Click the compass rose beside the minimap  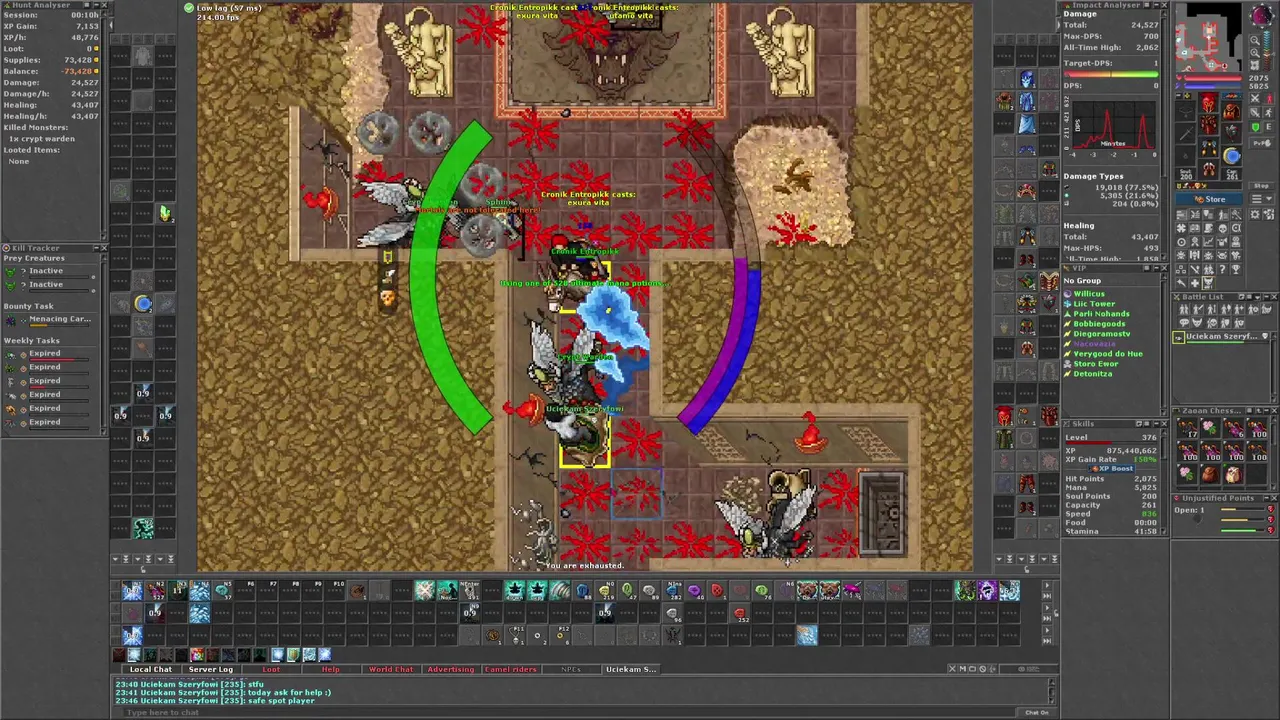click(1262, 15)
